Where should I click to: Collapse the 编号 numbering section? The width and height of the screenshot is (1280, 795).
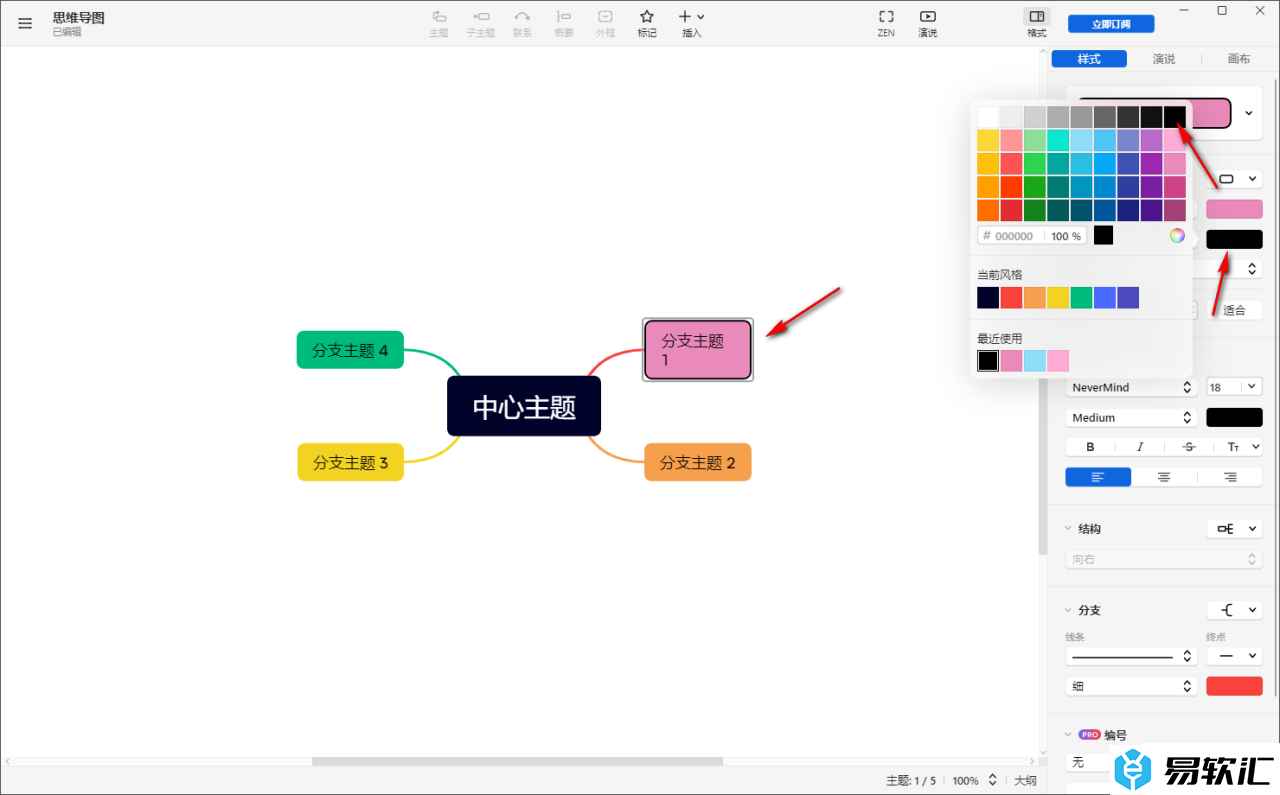point(1066,735)
